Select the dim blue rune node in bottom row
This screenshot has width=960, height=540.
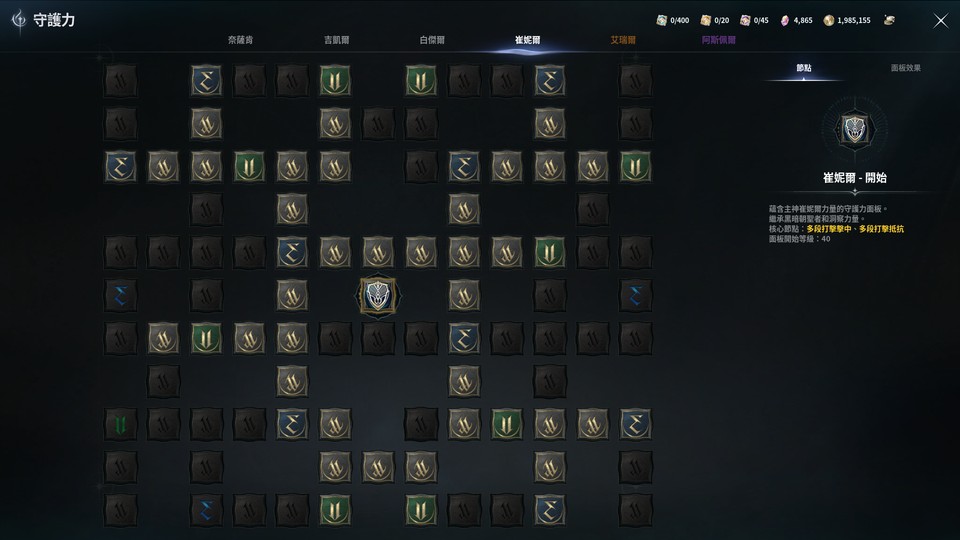point(206,510)
